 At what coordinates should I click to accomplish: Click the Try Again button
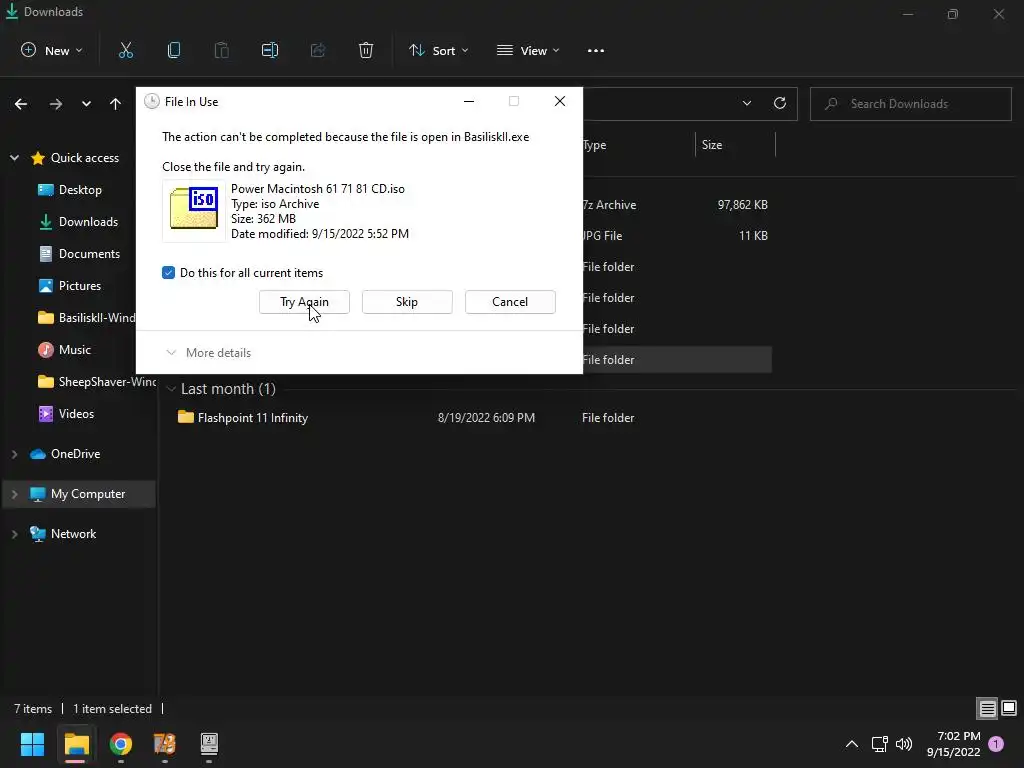(304, 302)
